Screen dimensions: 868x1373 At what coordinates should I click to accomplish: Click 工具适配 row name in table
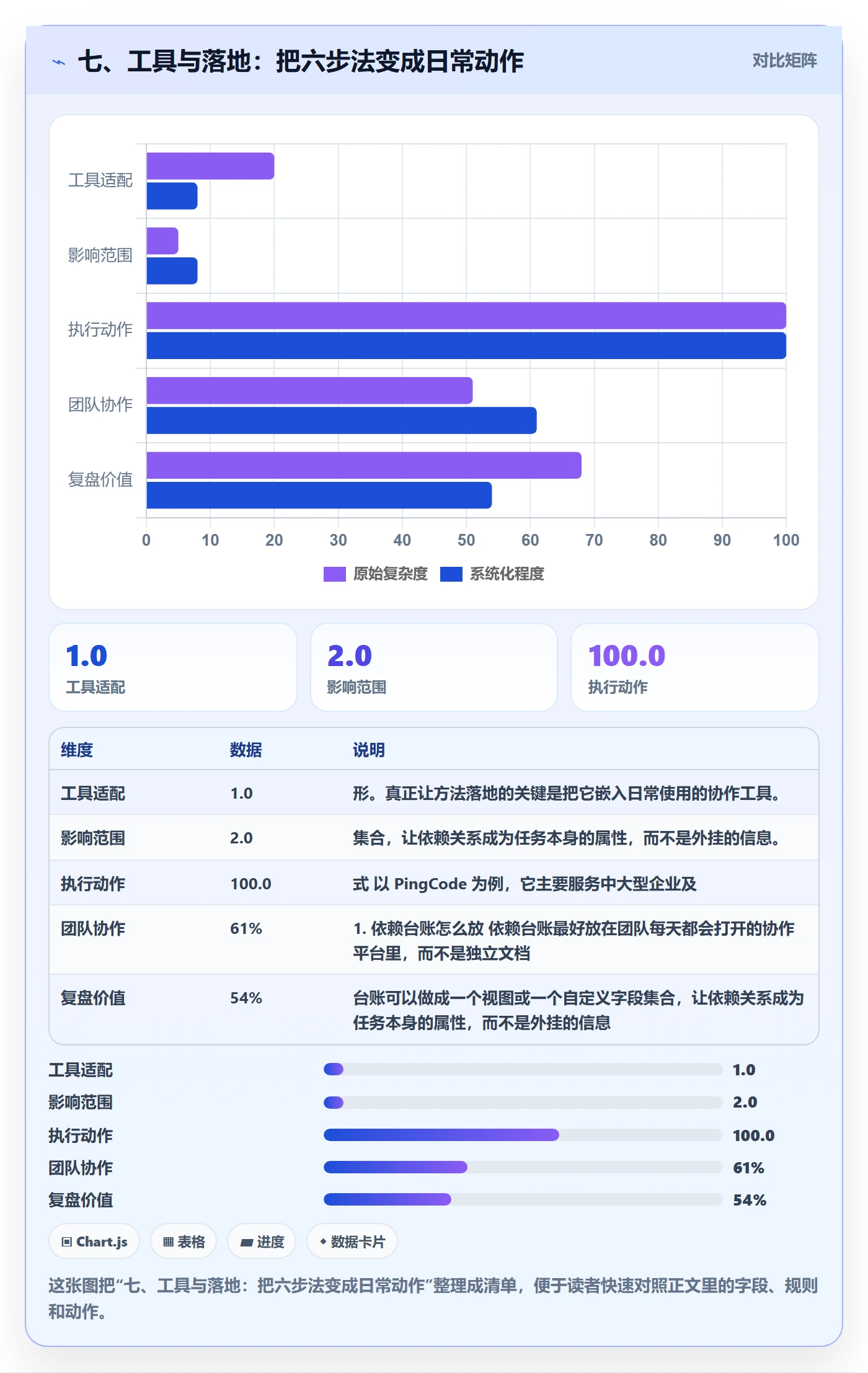click(93, 793)
